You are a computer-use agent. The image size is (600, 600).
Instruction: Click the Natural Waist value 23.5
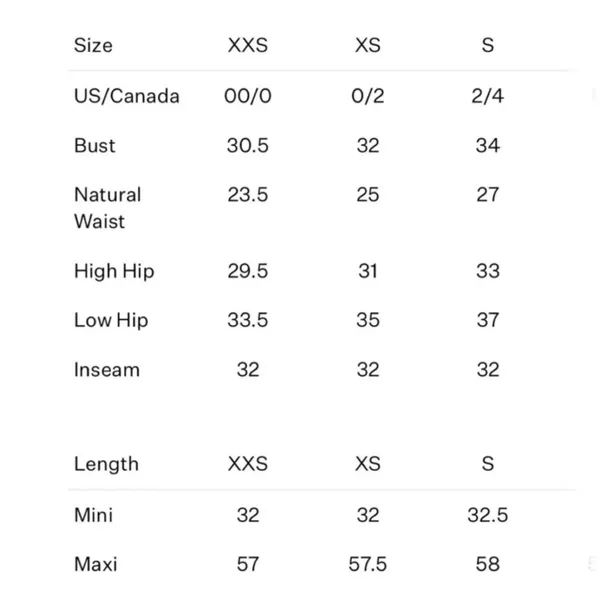248,194
